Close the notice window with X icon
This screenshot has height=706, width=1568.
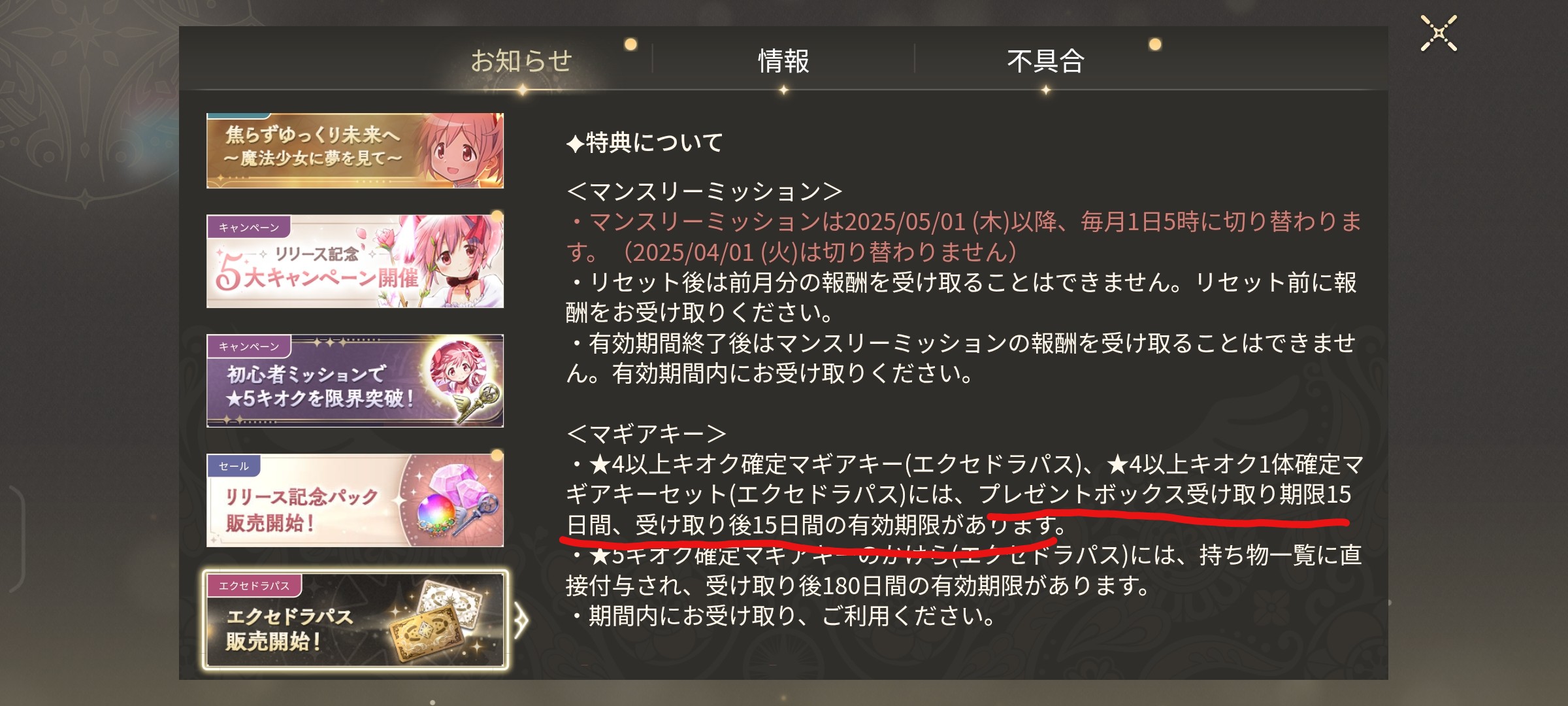(1439, 33)
